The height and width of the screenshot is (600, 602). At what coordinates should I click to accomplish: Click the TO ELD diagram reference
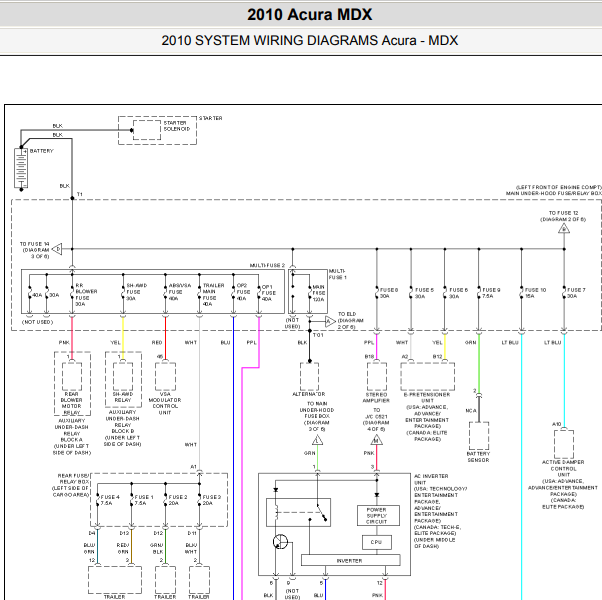351,321
